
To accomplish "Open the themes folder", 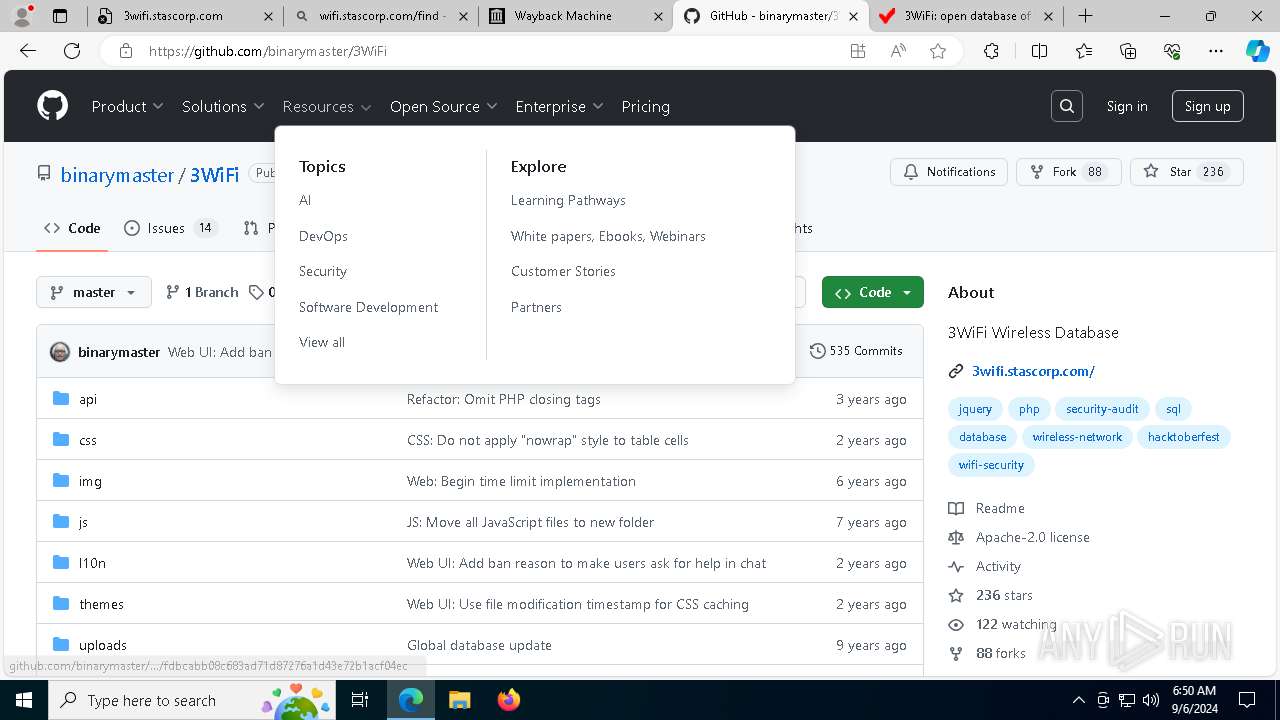I will [x=101, y=604].
